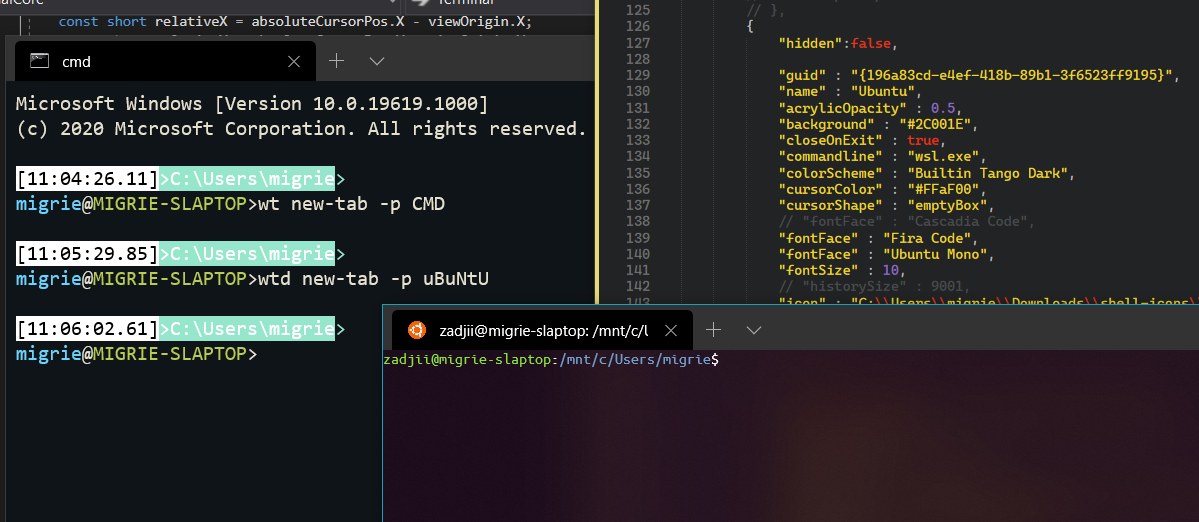This screenshot has height=522, width=1199.
Task: Click the "hidden":false setting in editor
Action: click(837, 44)
